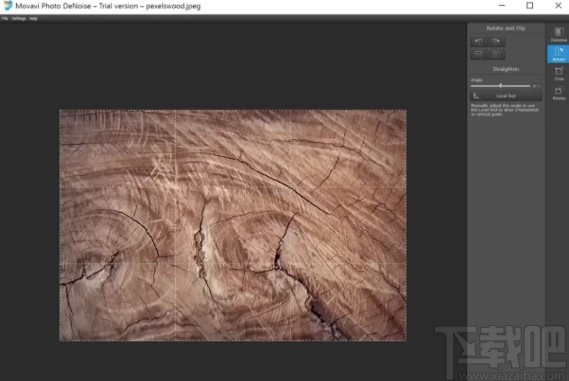Maximize the Movavi Photo DeNoise window
This screenshot has height=381, width=569.
point(530,5)
